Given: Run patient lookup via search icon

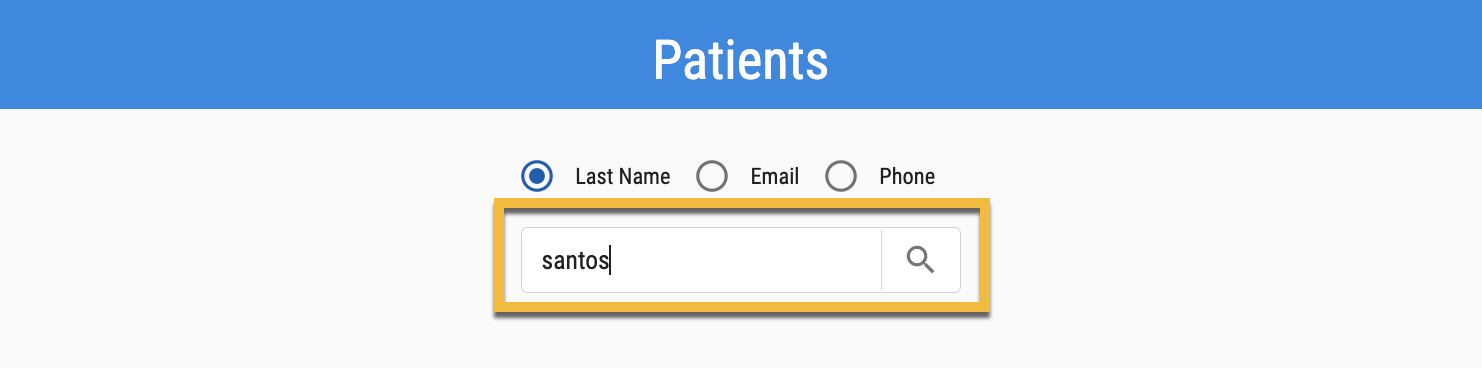Looking at the screenshot, I should click(920, 260).
